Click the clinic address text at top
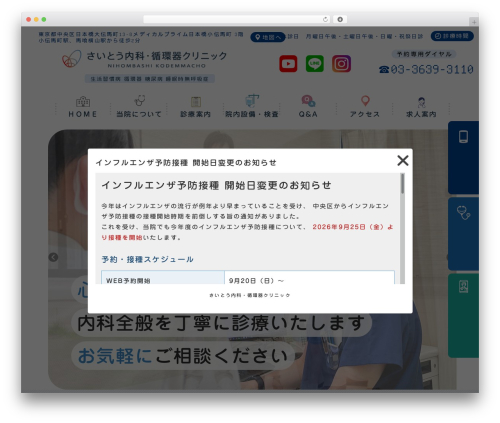 pyautogui.click(x=141, y=37)
